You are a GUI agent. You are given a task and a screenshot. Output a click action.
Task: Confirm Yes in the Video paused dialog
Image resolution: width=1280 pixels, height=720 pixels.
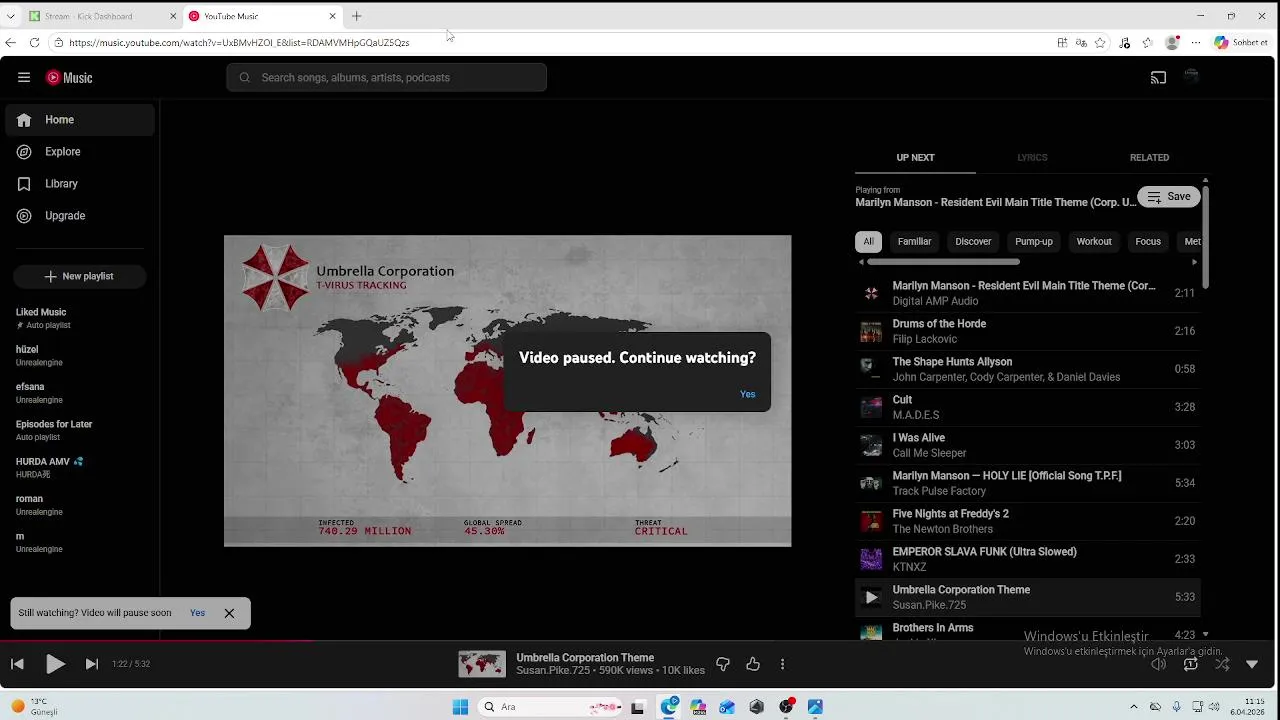747,394
